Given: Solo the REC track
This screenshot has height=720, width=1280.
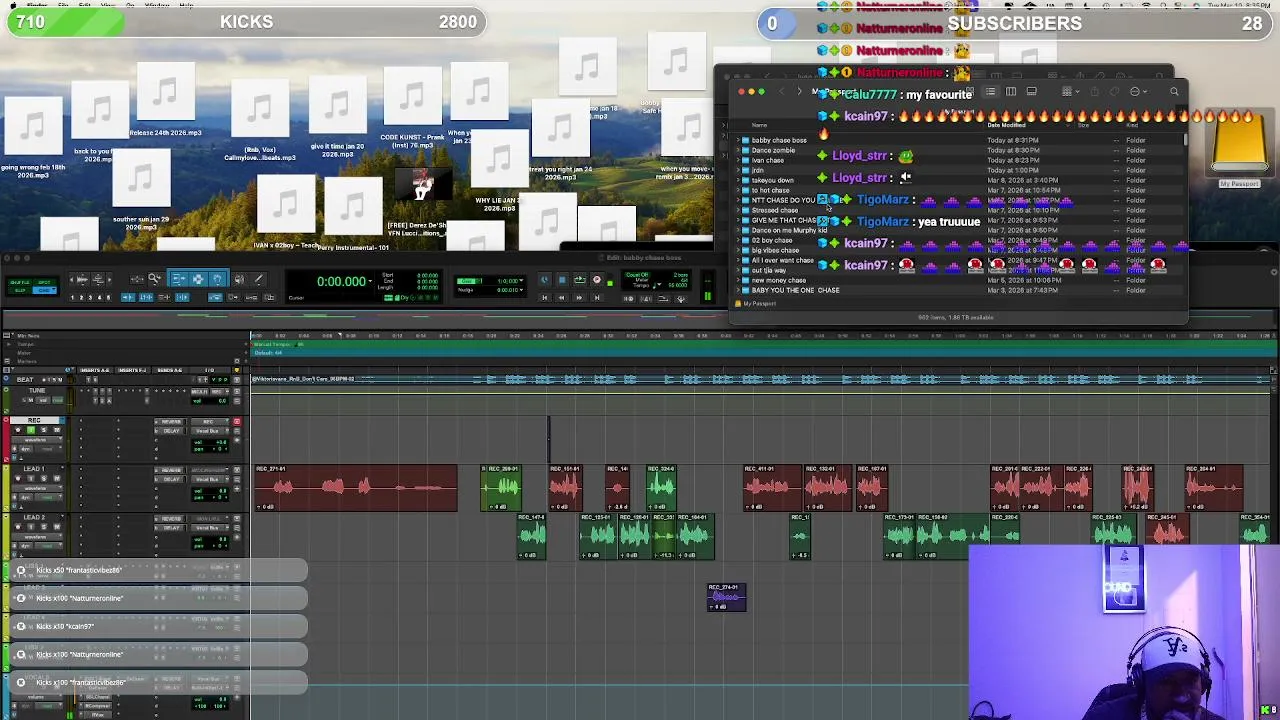Looking at the screenshot, I should point(44,430).
